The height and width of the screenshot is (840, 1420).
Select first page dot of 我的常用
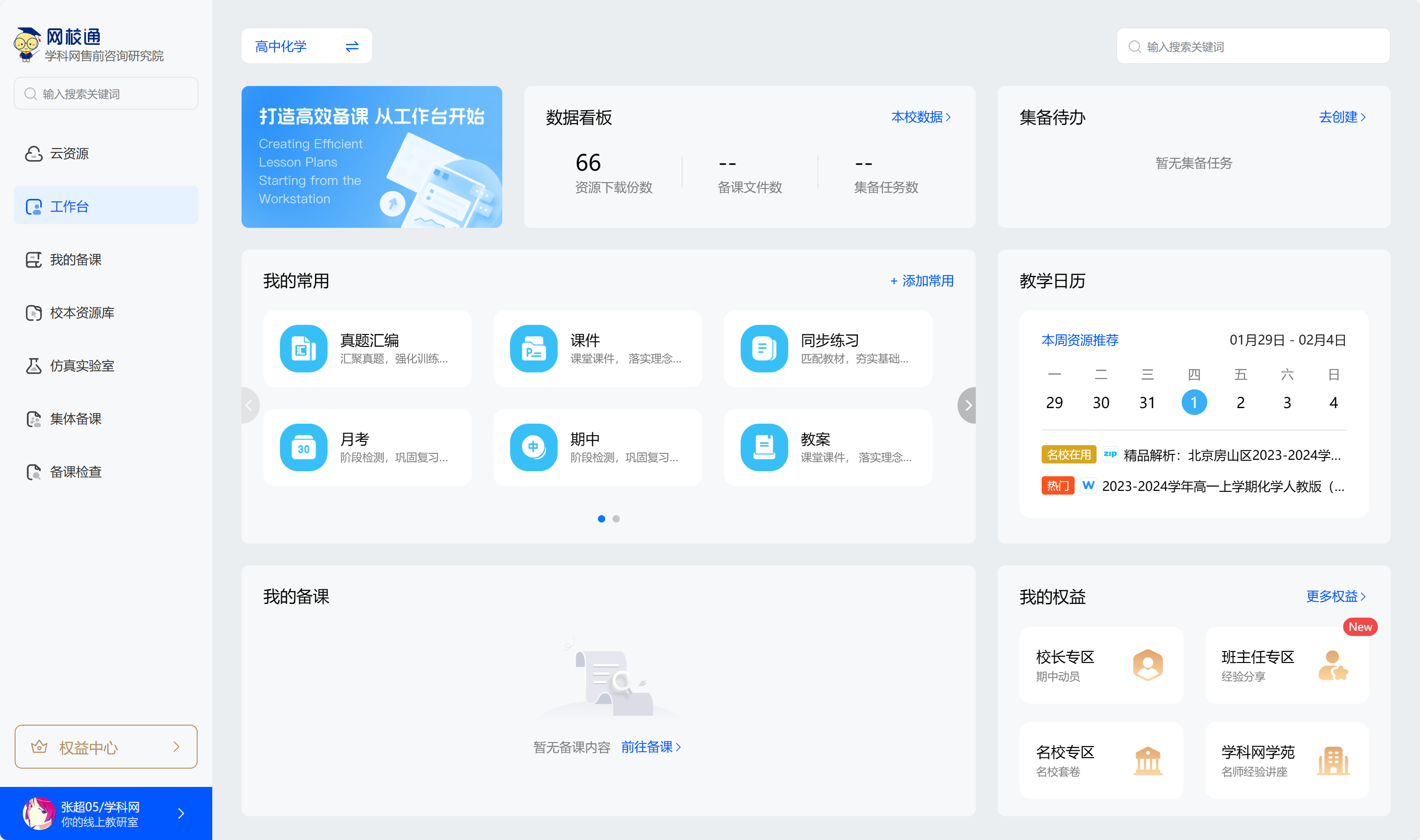pyautogui.click(x=601, y=518)
